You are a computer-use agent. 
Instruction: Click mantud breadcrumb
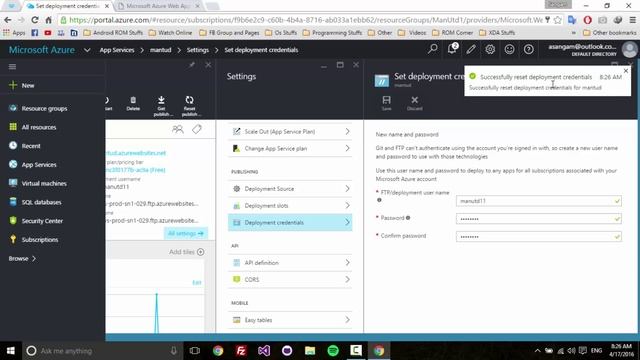point(160,50)
